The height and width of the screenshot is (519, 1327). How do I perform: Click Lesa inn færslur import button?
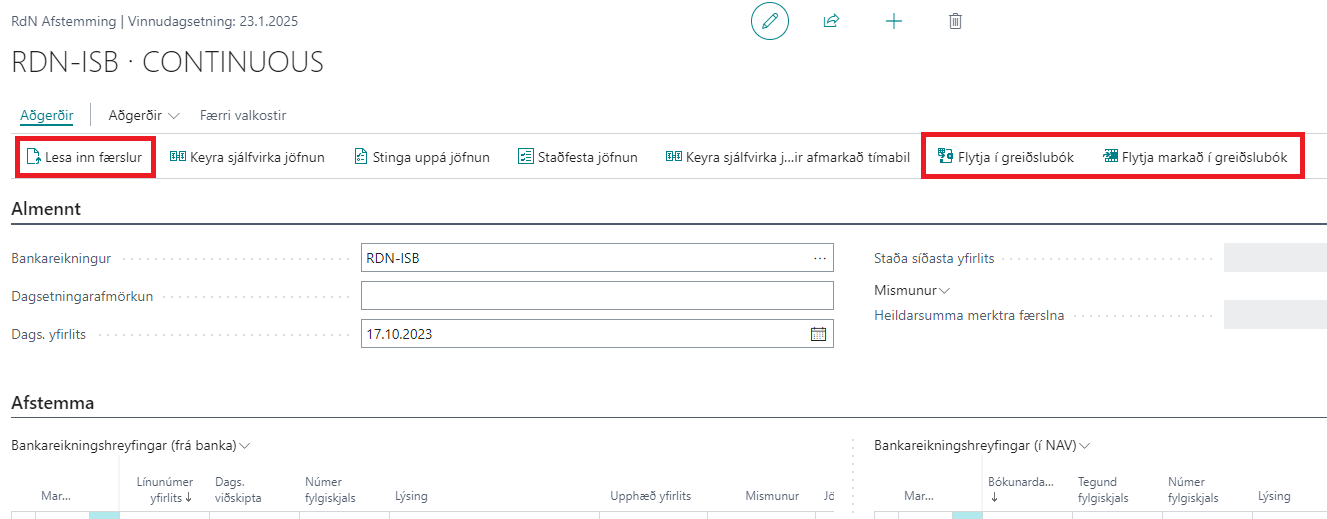pyautogui.click(x=85, y=157)
